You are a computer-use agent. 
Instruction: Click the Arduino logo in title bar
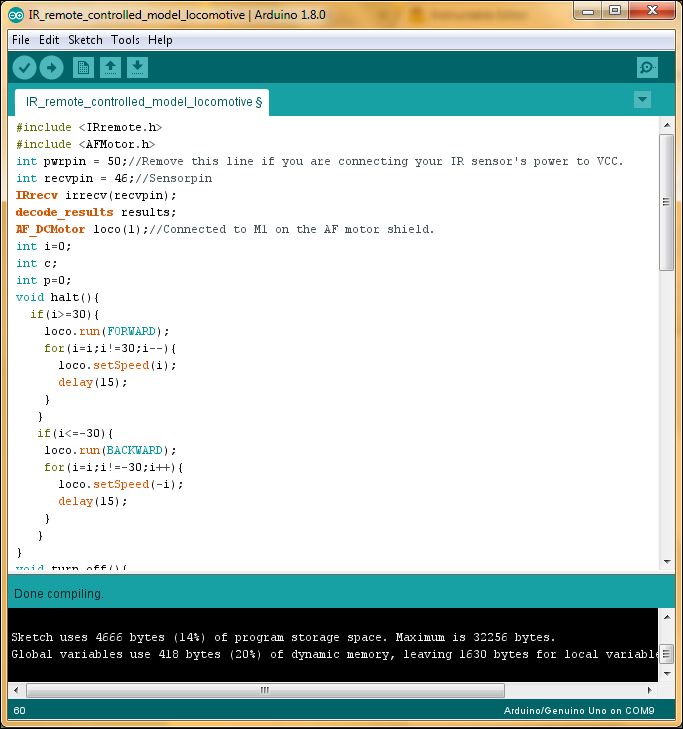[x=16, y=15]
